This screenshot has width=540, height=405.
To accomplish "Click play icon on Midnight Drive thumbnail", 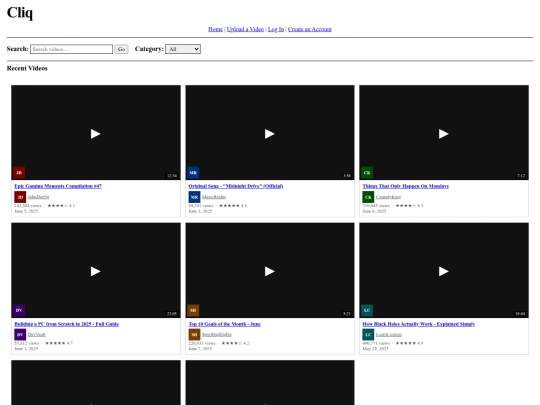I will coord(270,134).
